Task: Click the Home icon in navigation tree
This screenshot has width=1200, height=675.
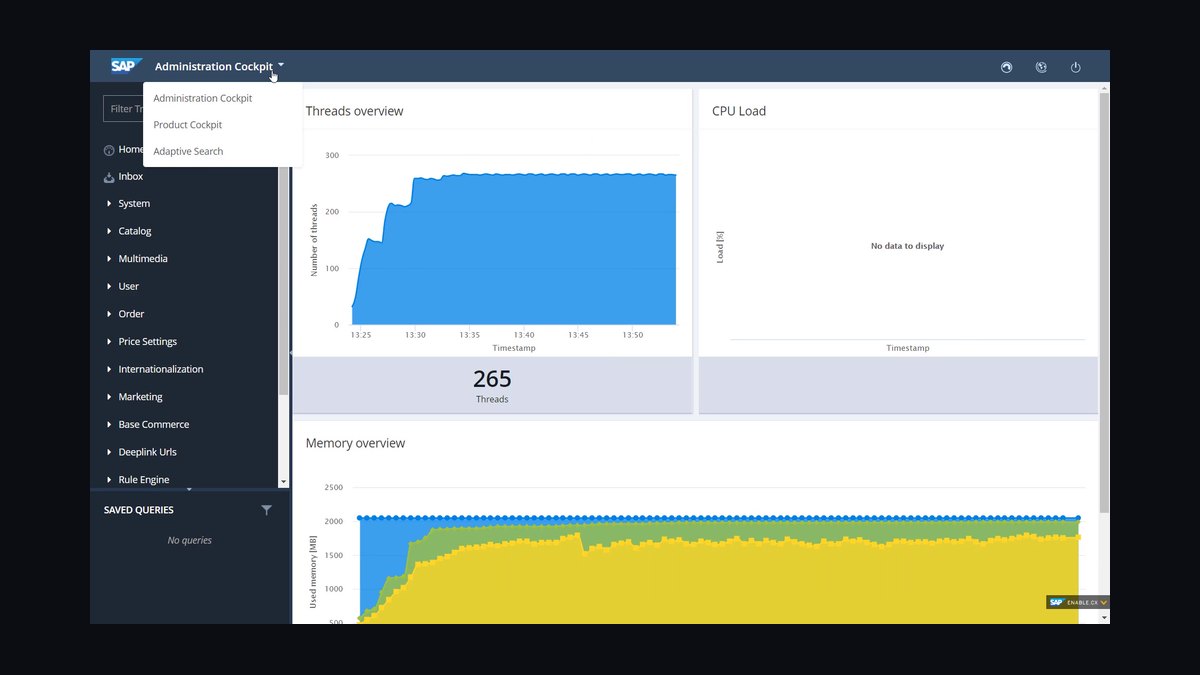Action: (109, 149)
